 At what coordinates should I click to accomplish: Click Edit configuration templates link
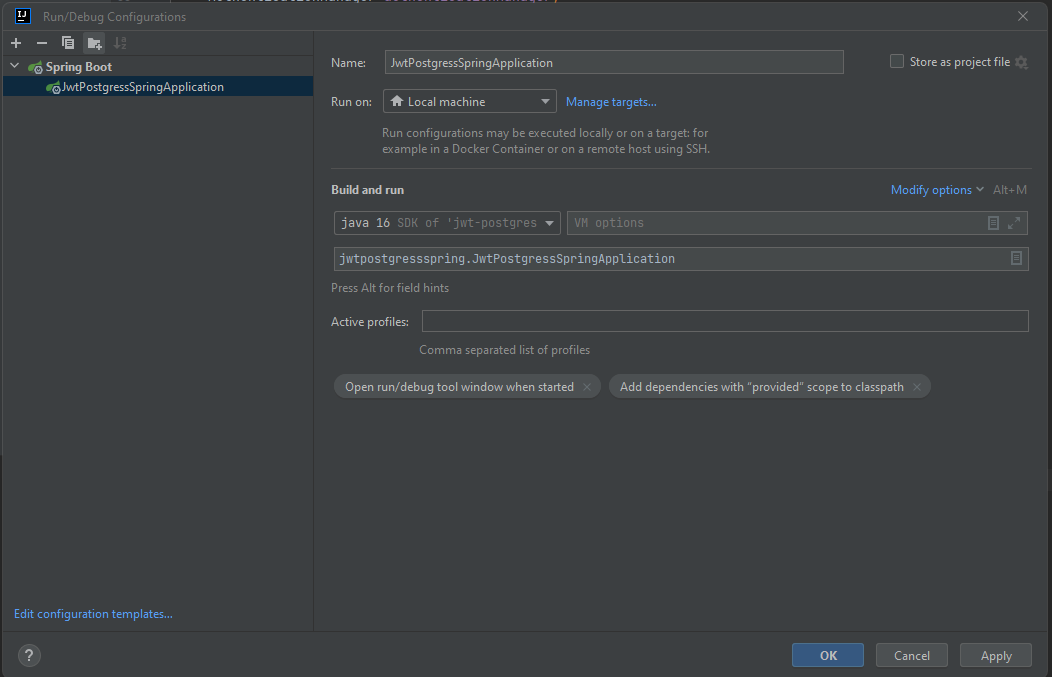click(92, 613)
